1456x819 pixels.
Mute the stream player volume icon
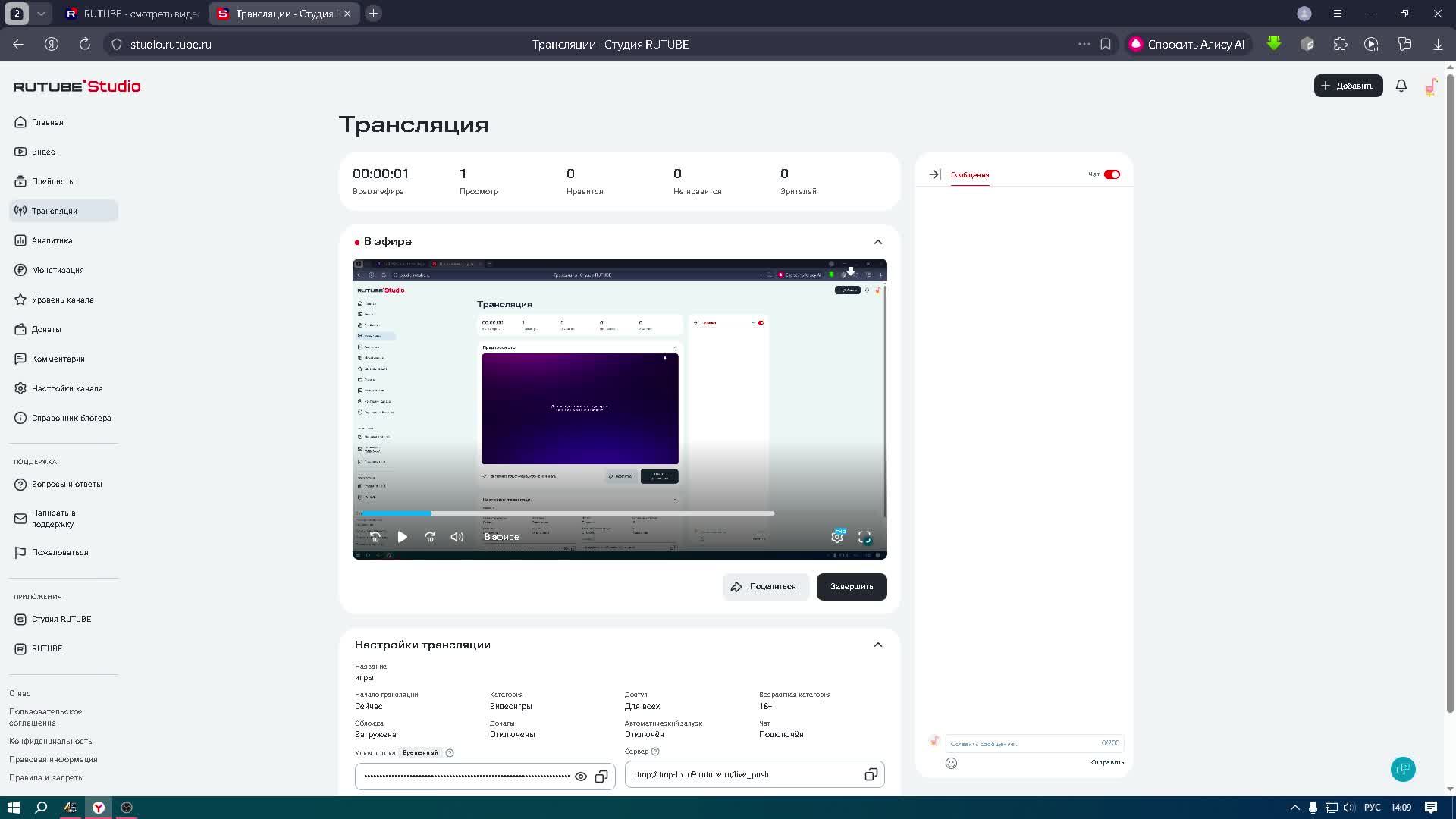[457, 537]
